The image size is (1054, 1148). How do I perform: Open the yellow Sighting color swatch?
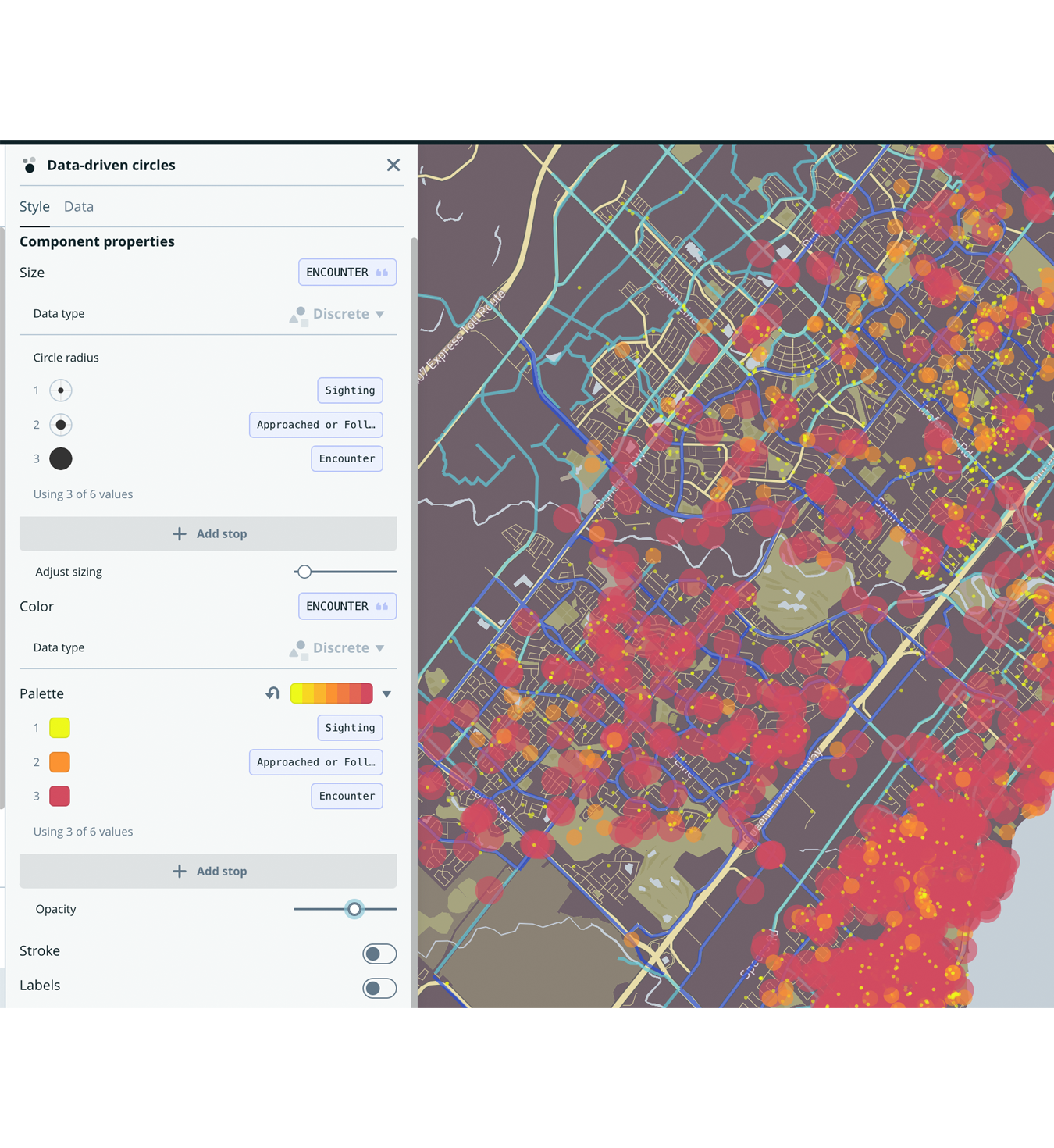[x=60, y=728]
